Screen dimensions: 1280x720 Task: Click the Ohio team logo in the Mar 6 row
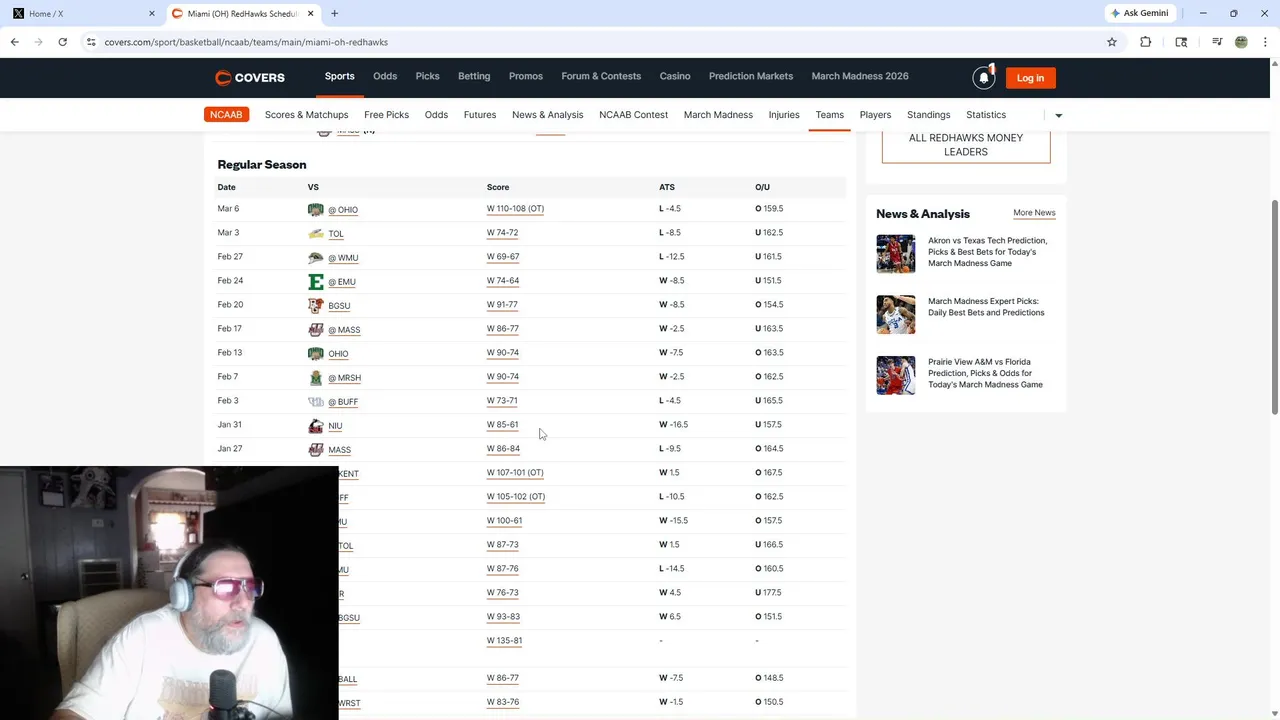tap(316, 209)
